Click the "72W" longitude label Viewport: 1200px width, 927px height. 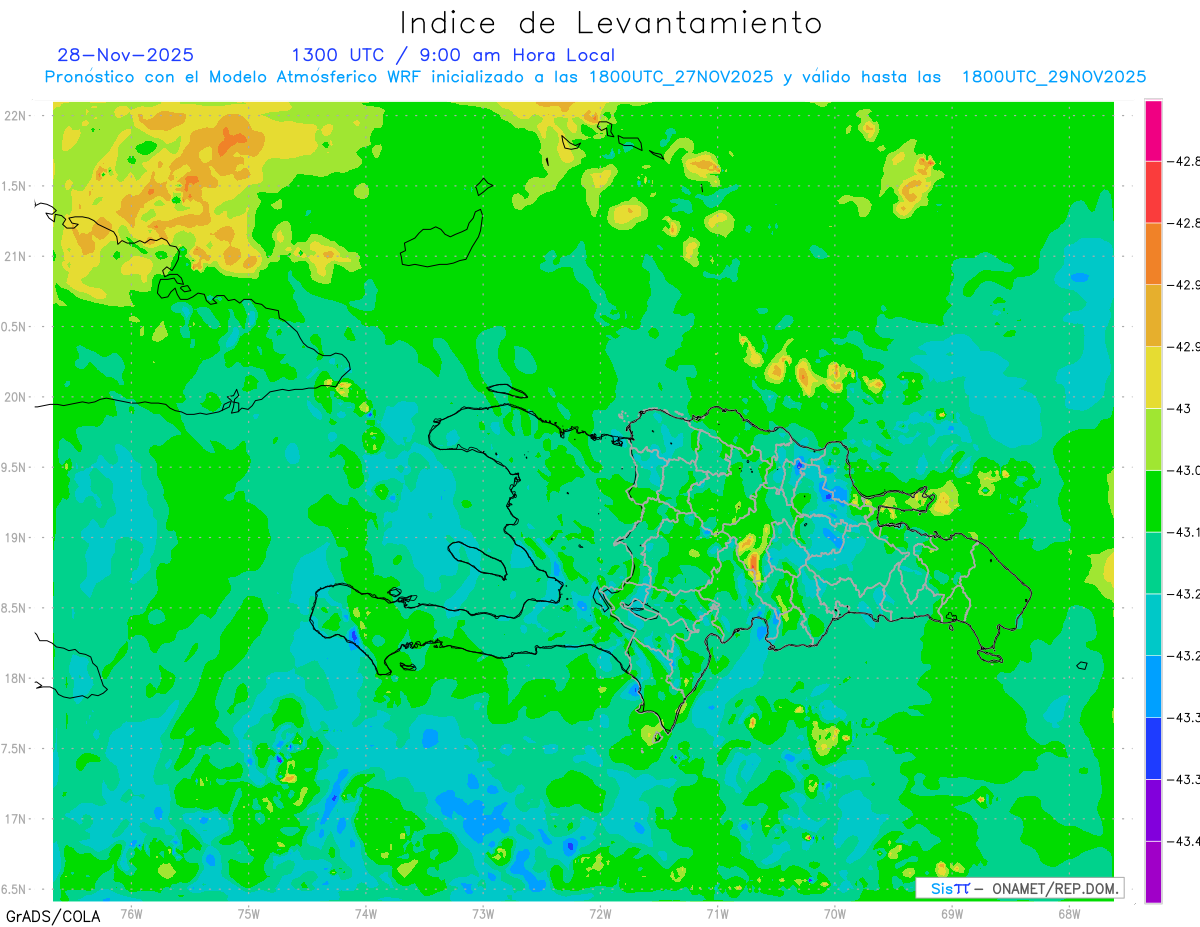(x=600, y=913)
